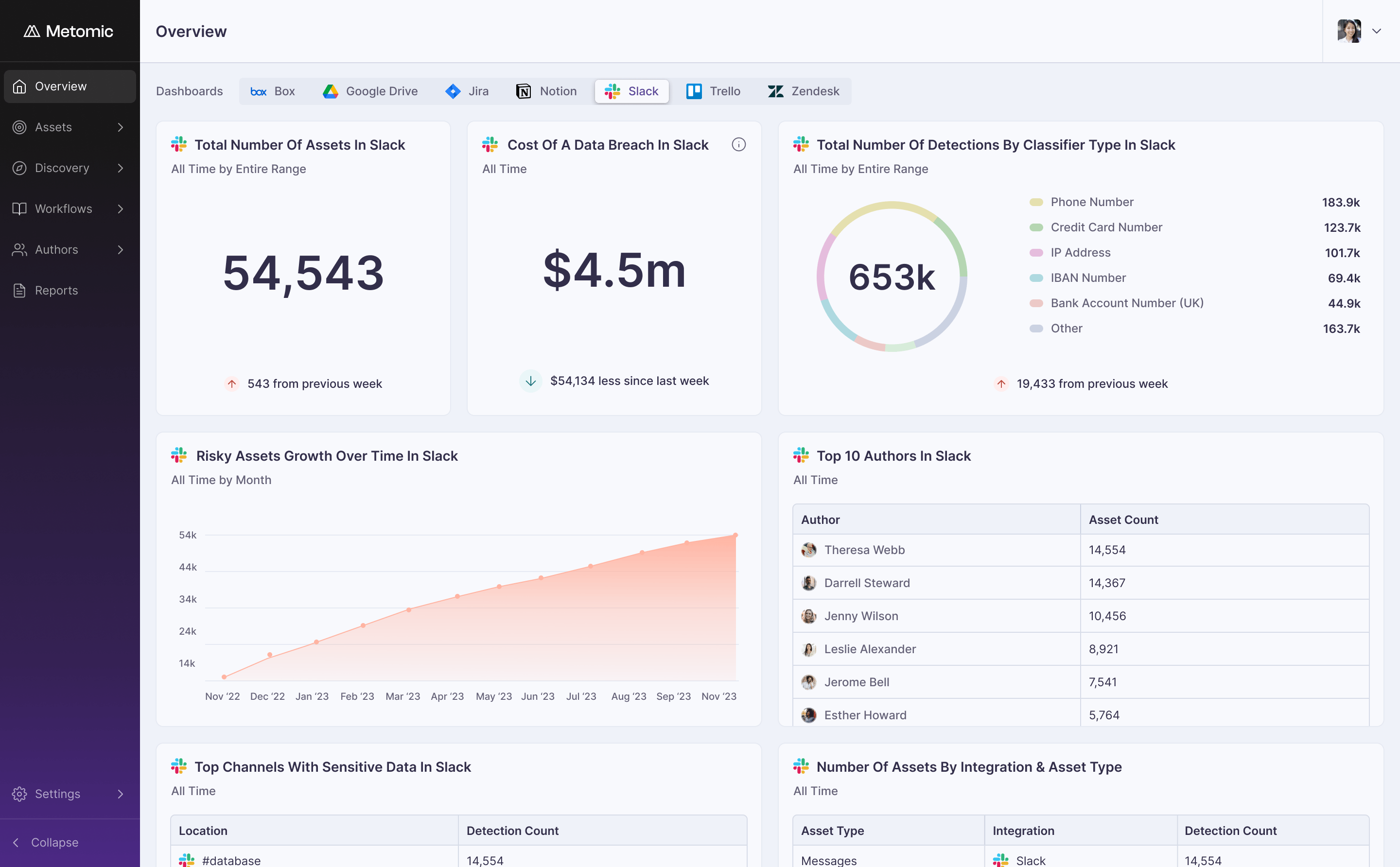
Task: Switch to the Google Drive dashboard tab
Action: (x=370, y=91)
